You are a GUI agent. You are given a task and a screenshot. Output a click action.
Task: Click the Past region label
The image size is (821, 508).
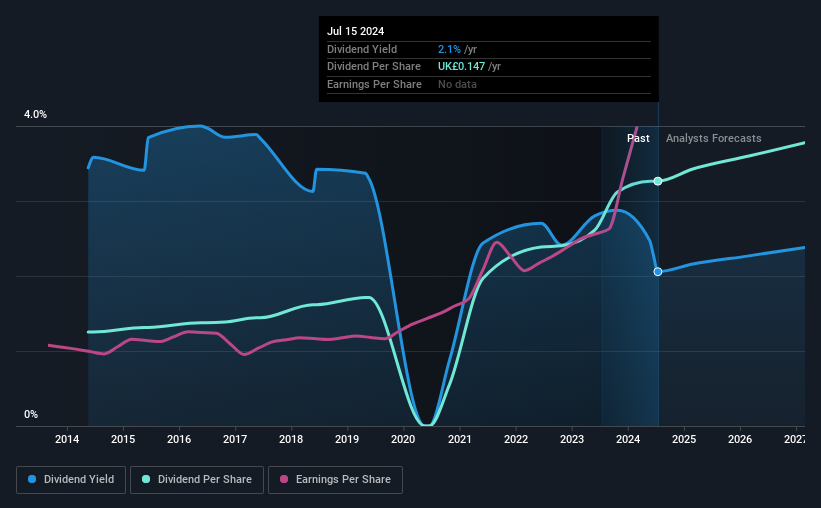(638, 138)
